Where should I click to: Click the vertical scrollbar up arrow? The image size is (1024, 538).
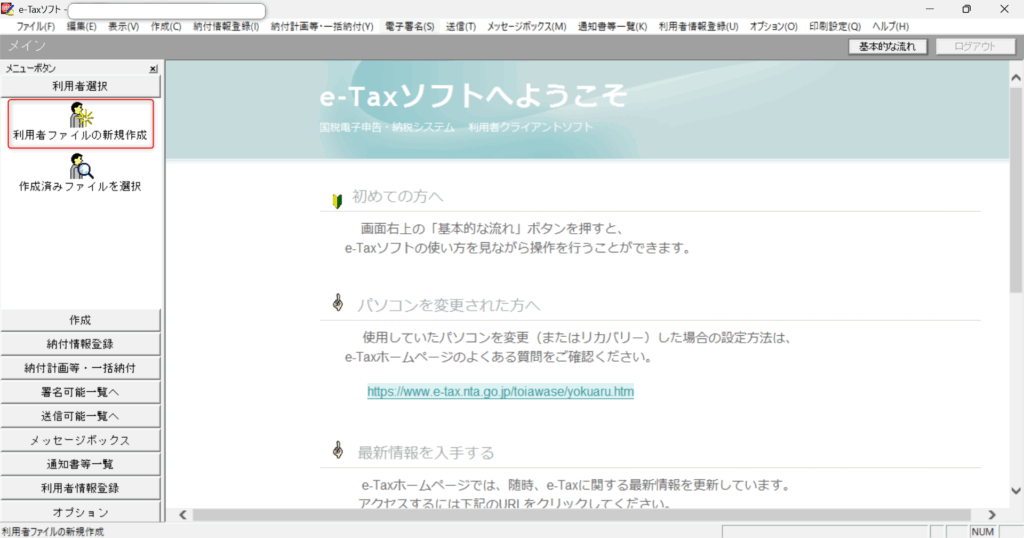pyautogui.click(x=1016, y=78)
